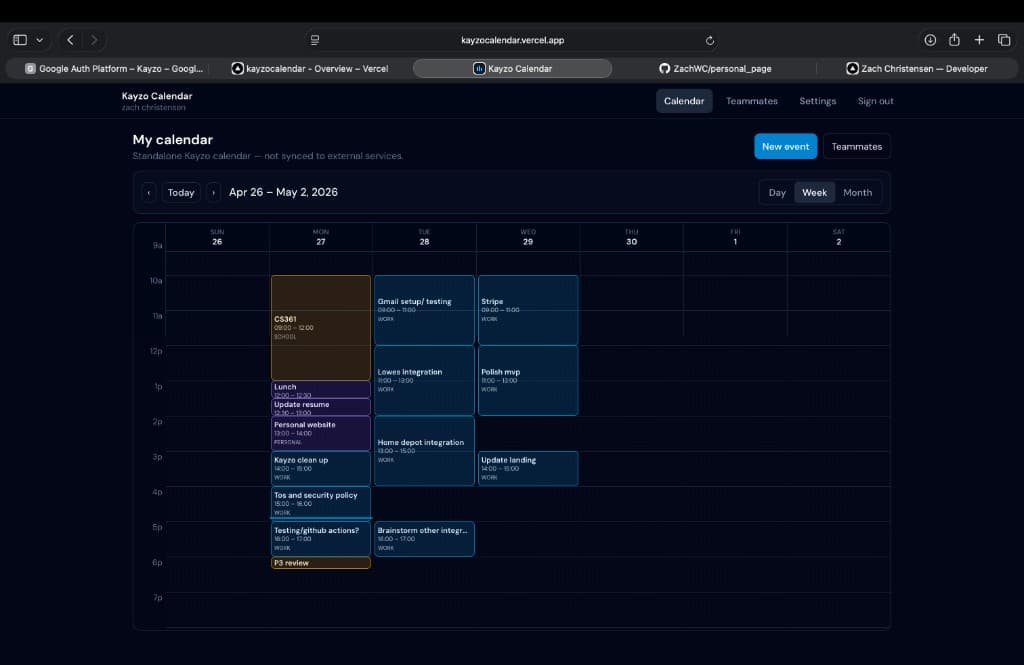Reload the kayzocalendar page
1024x665 pixels.
pyautogui.click(x=710, y=40)
